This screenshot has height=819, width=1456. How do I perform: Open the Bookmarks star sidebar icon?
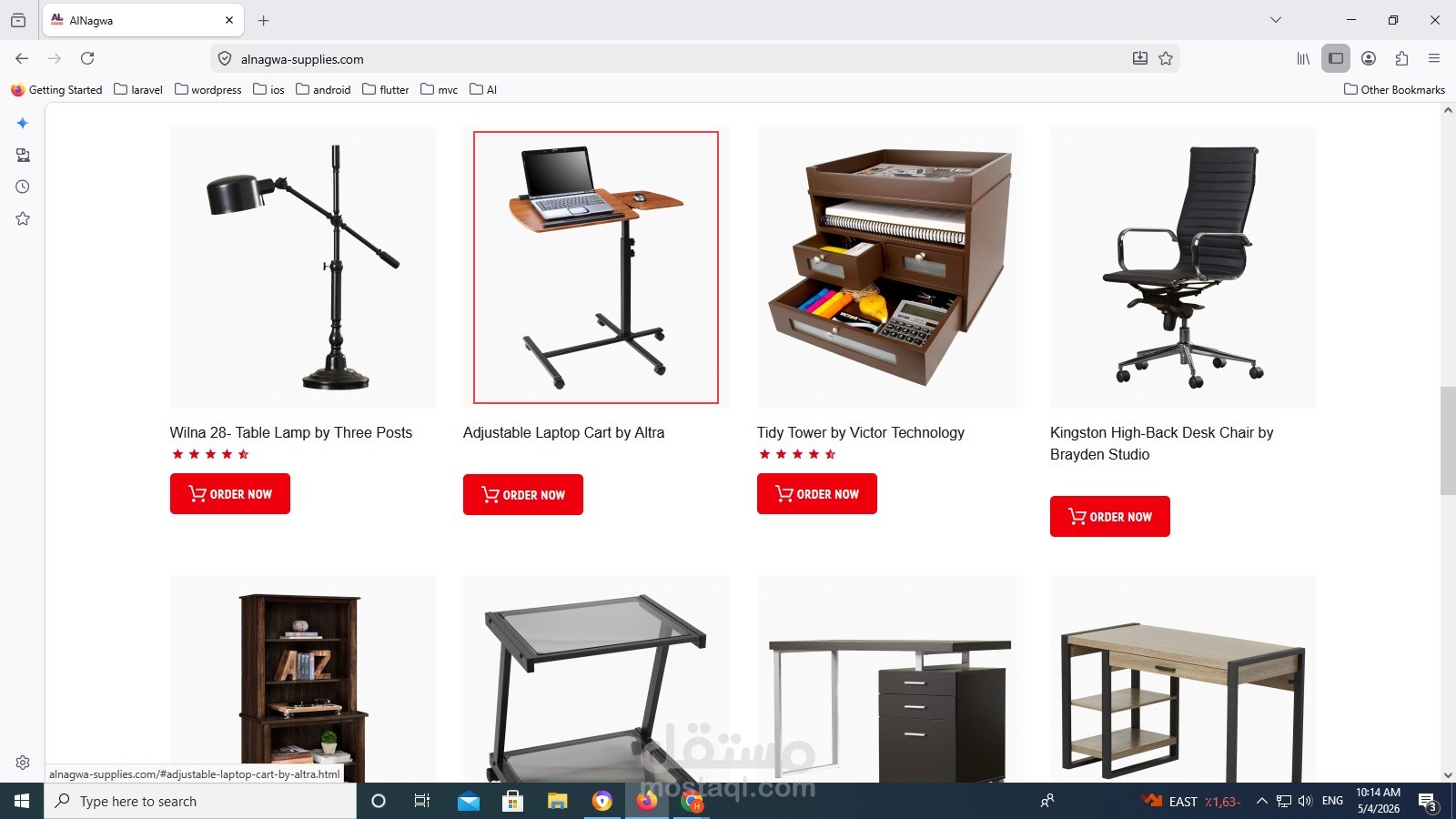[23, 218]
